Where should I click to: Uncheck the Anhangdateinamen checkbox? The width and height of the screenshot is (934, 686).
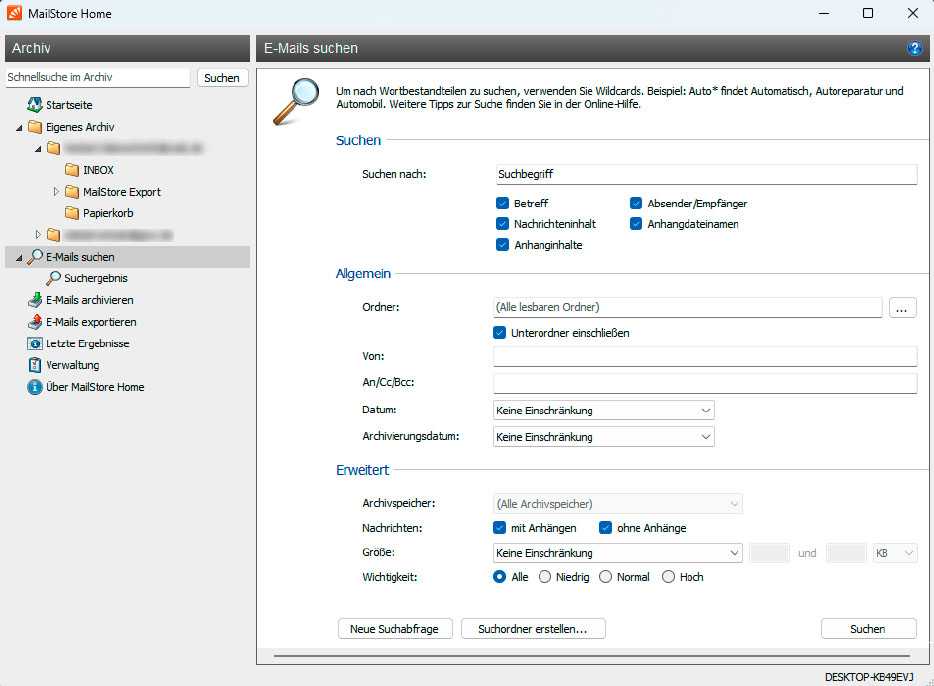click(636, 224)
